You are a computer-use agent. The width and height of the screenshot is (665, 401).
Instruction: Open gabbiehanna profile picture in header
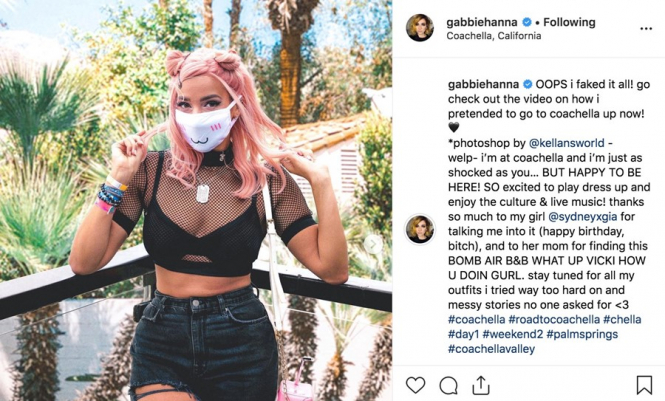click(x=420, y=28)
